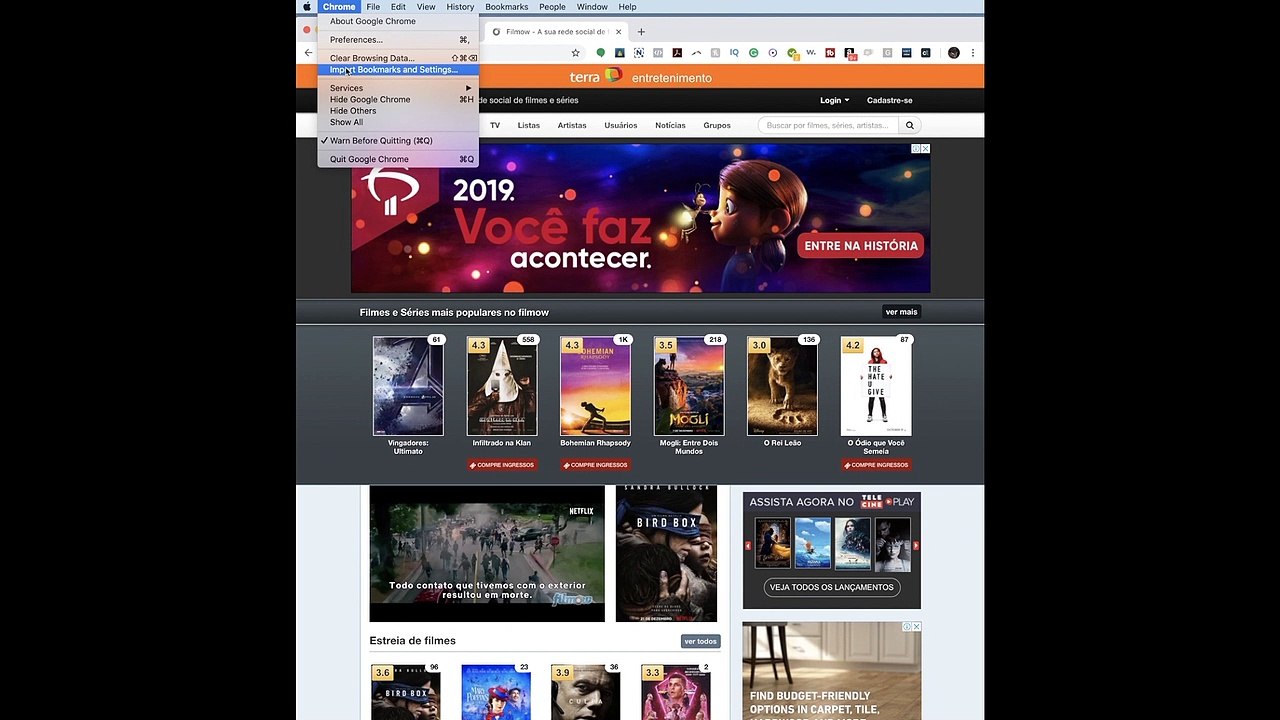The width and height of the screenshot is (1280, 720).
Task: Open the Mogli: Entre Dois Mundos poster
Action: click(689, 386)
